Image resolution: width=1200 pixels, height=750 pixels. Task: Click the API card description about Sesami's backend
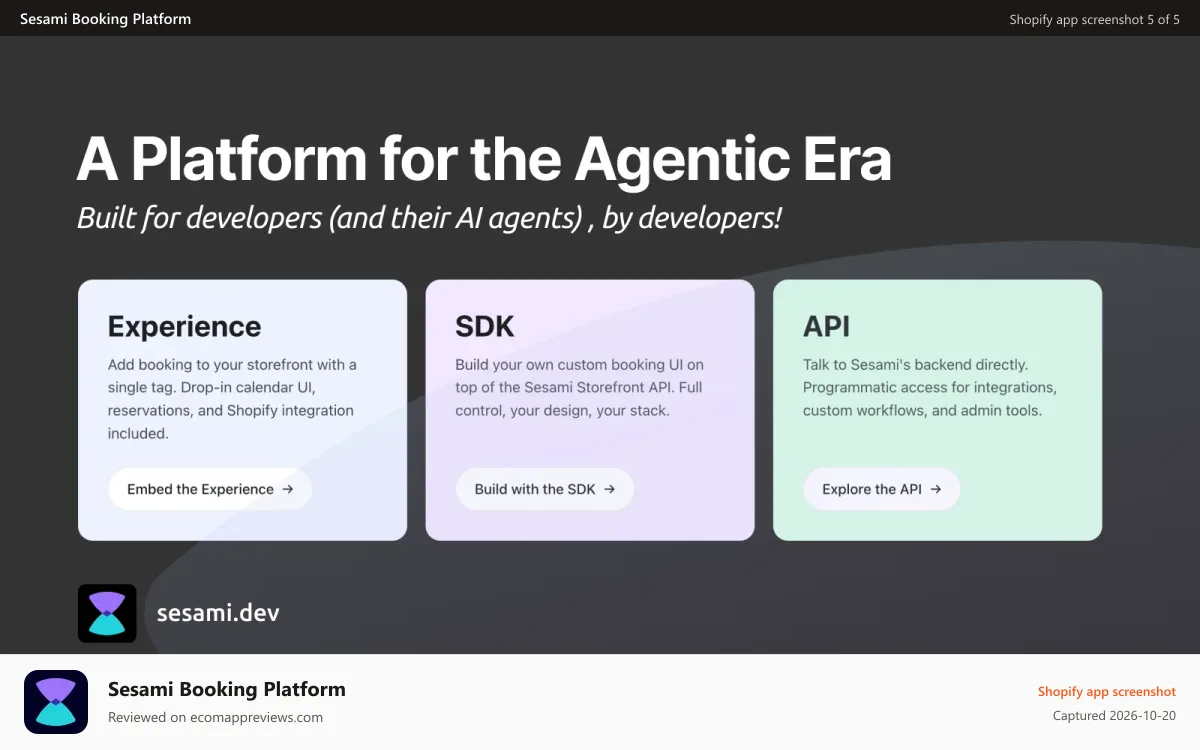click(930, 387)
